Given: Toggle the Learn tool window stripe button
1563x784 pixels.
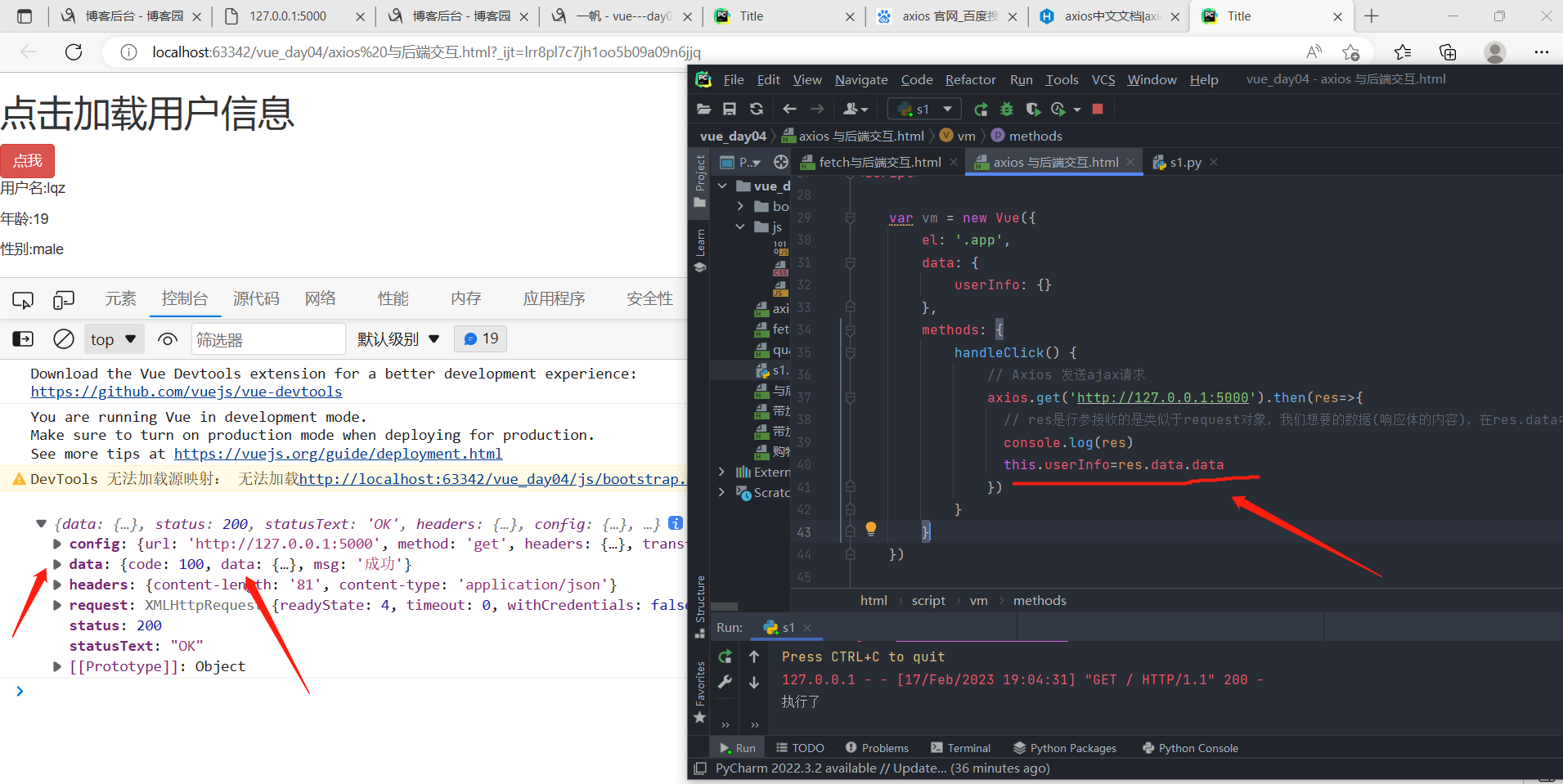Looking at the screenshot, I should pos(700,250).
